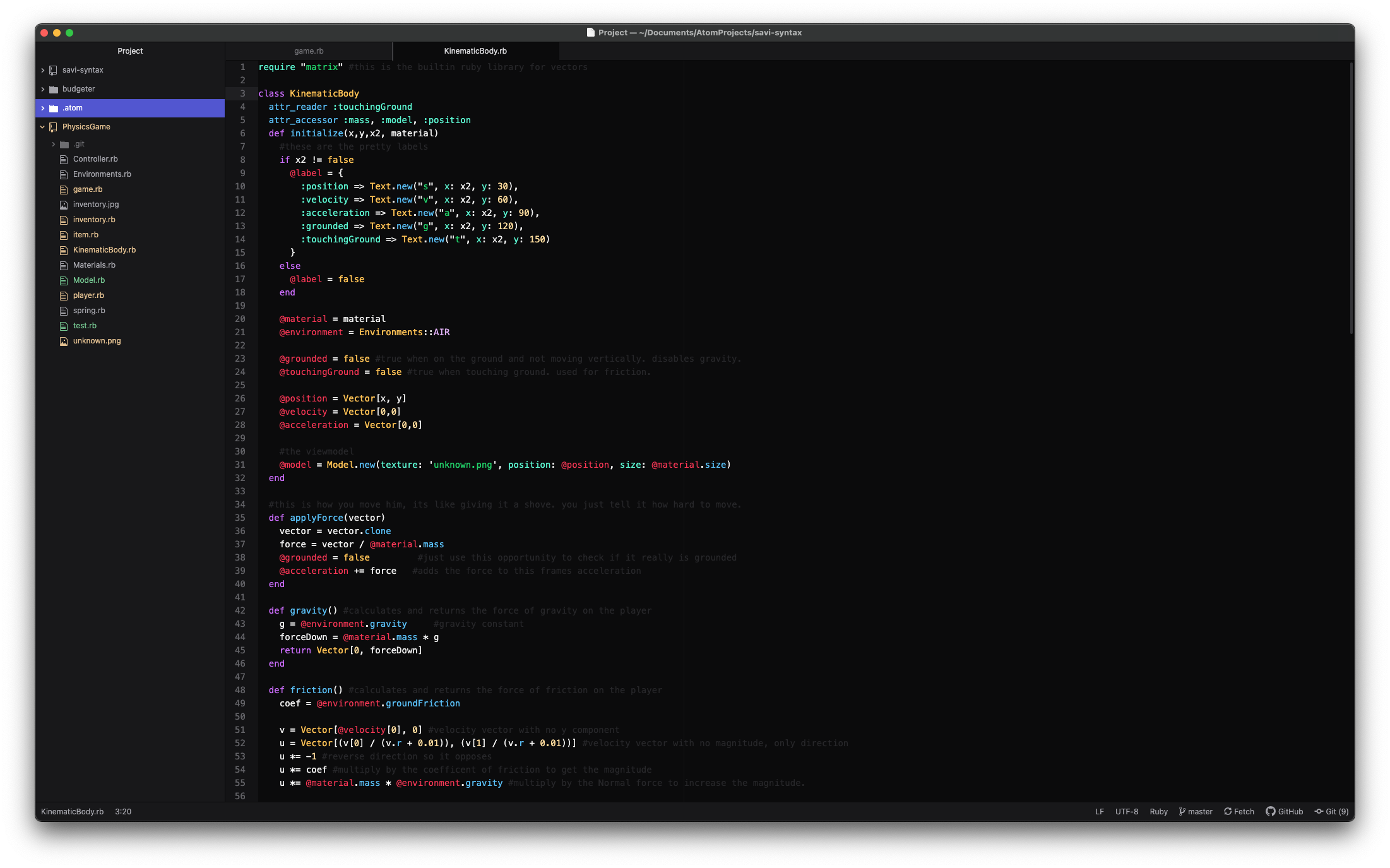Click the game.rb file icon in tree
This screenshot has width=1390, height=868.
tap(64, 189)
